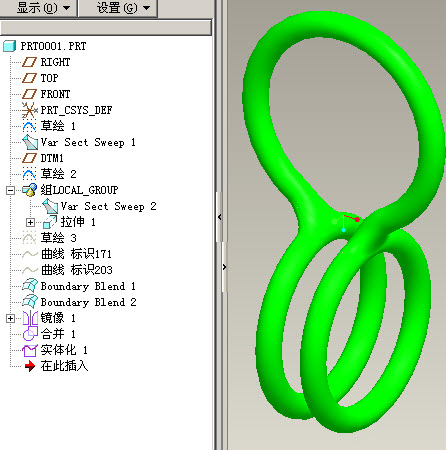
Task: Collapse the 组LOCAL_GROUP tree node
Action: (x=11, y=190)
